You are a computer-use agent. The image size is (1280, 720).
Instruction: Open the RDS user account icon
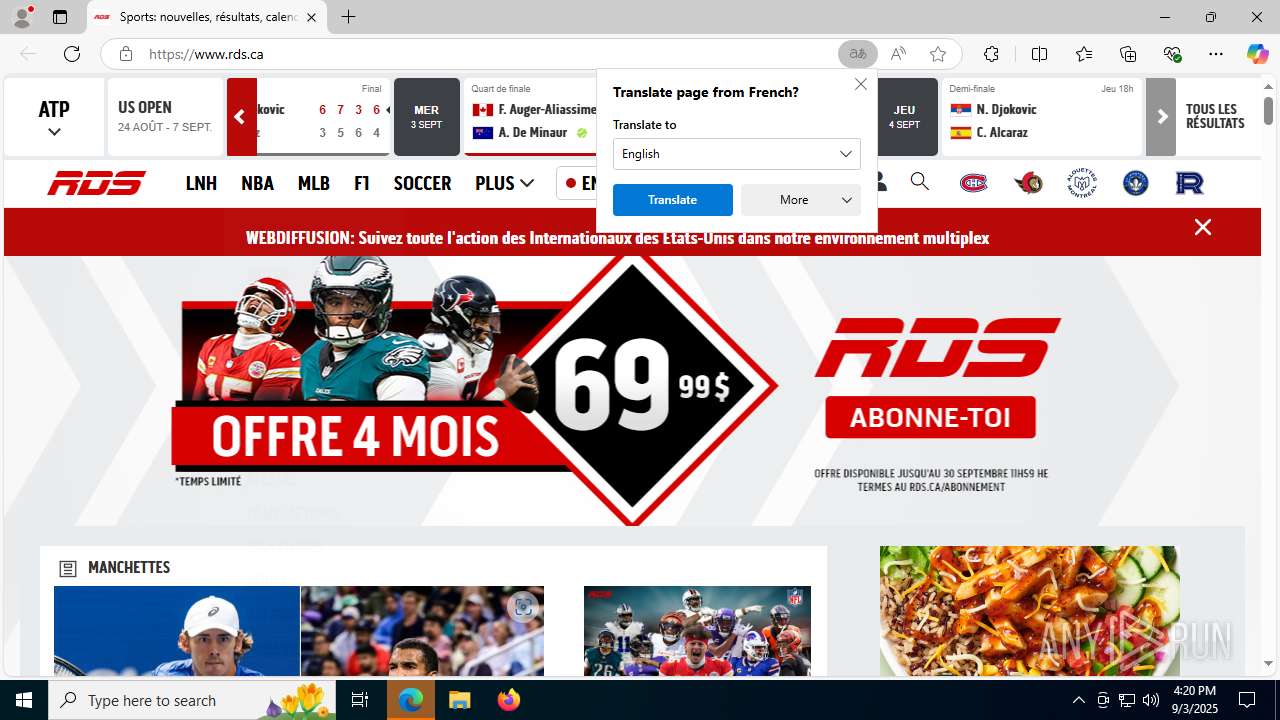880,182
